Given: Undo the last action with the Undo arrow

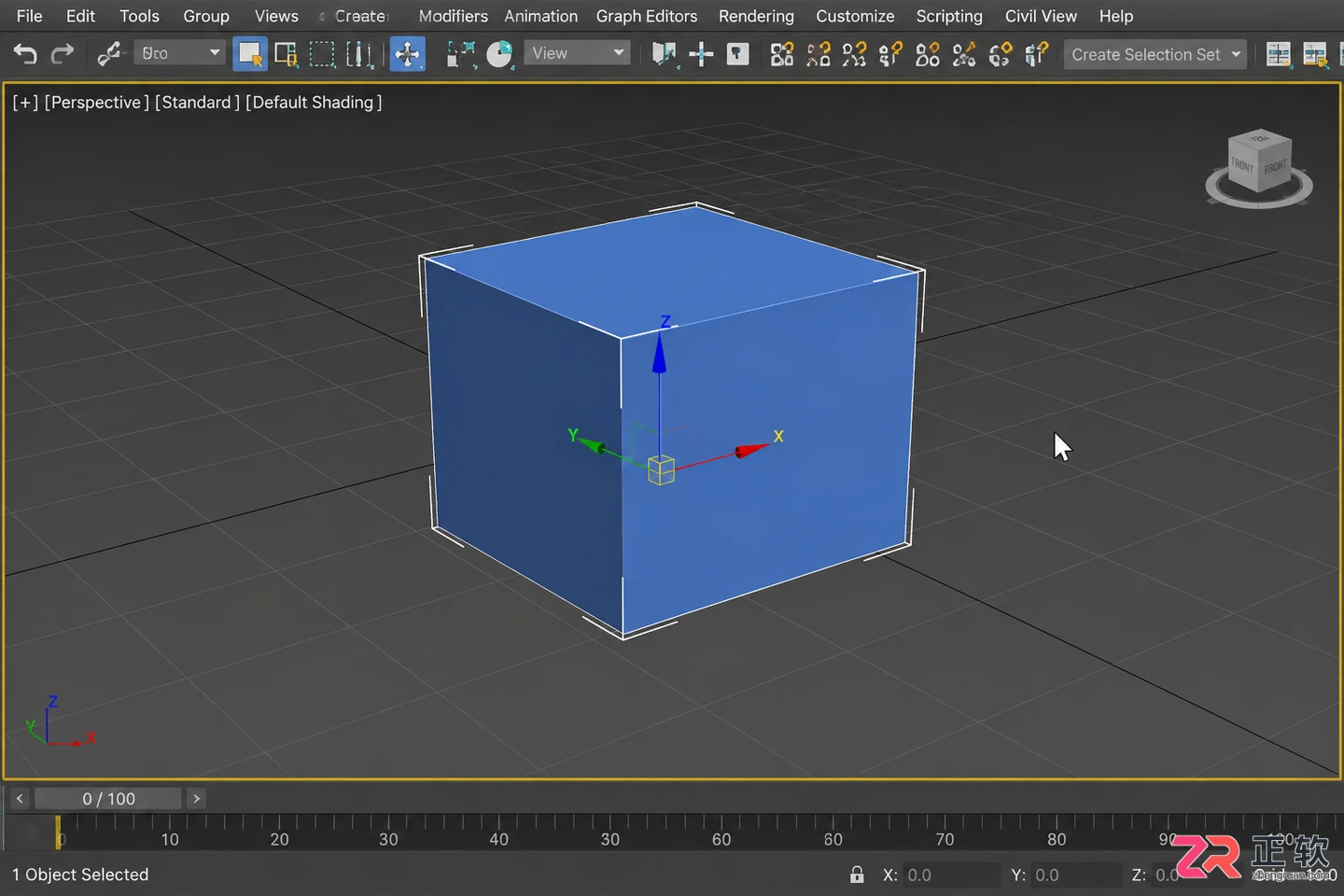Looking at the screenshot, I should 25,54.
